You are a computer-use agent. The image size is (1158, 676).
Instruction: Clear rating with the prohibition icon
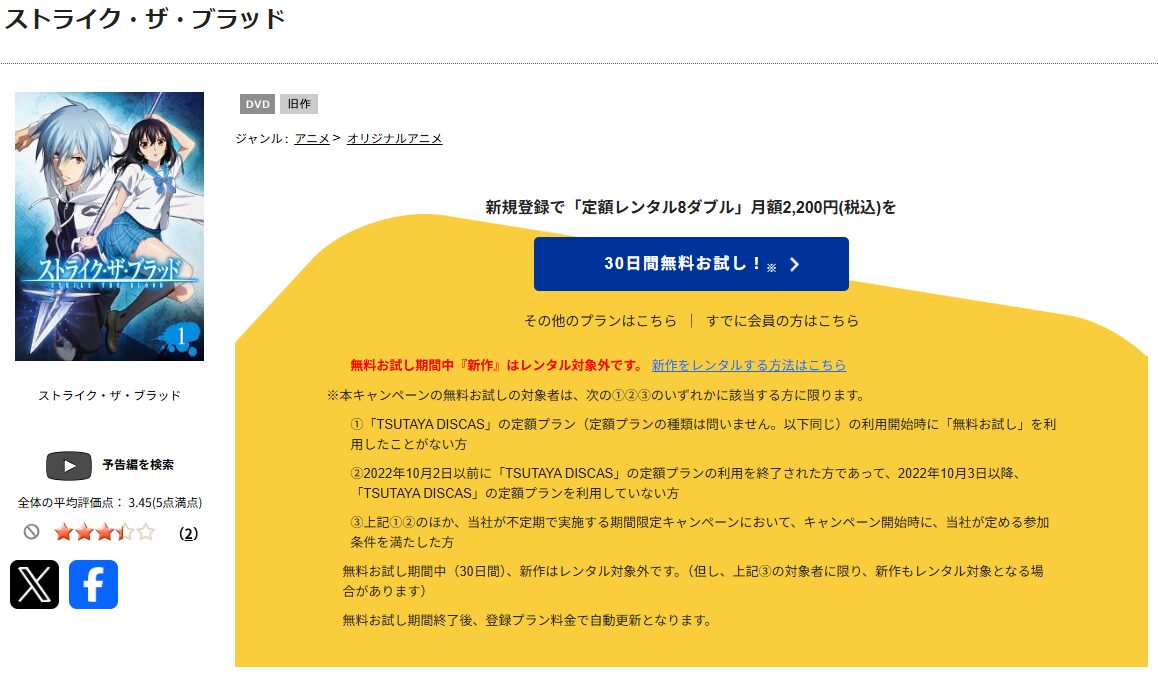pos(31,532)
